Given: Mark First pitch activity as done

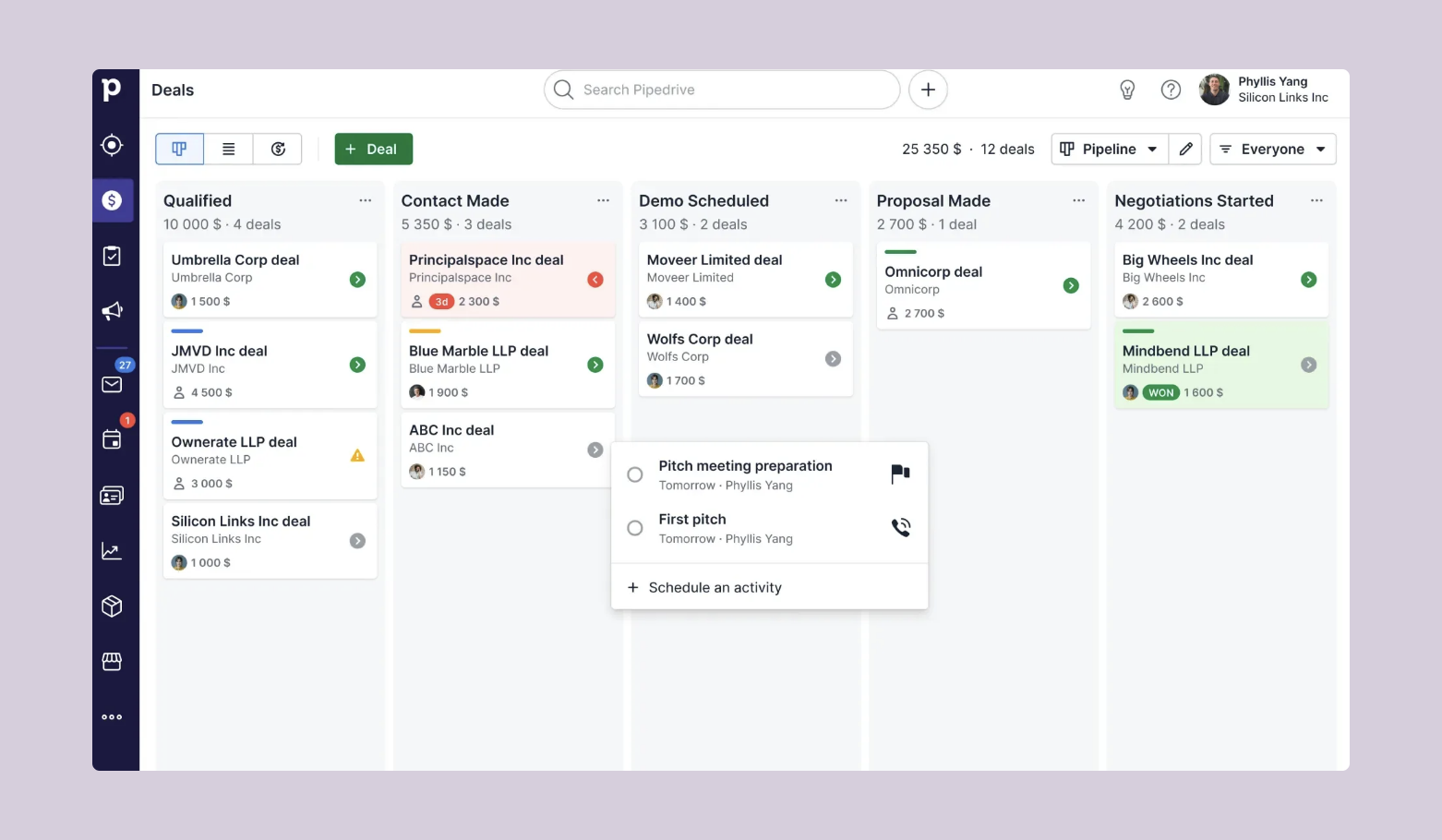Looking at the screenshot, I should tap(635, 528).
